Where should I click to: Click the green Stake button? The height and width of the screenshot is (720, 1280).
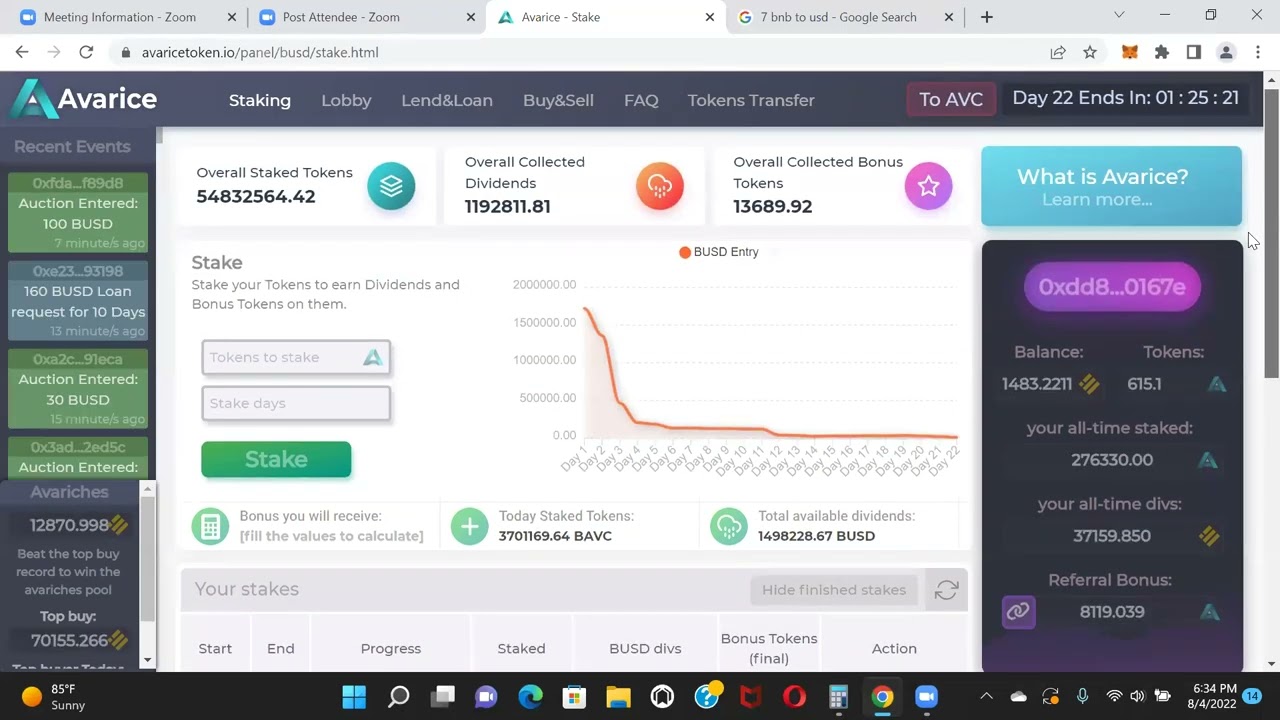276,459
